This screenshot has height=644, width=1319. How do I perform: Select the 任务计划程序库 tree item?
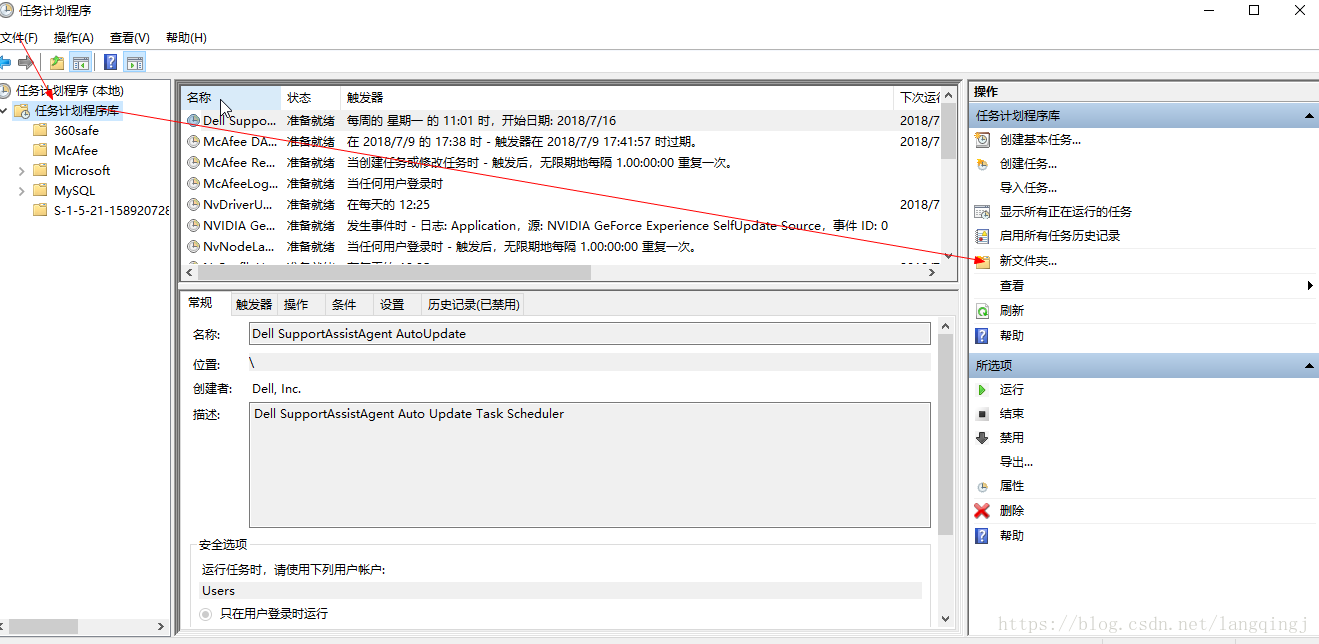pos(77,111)
